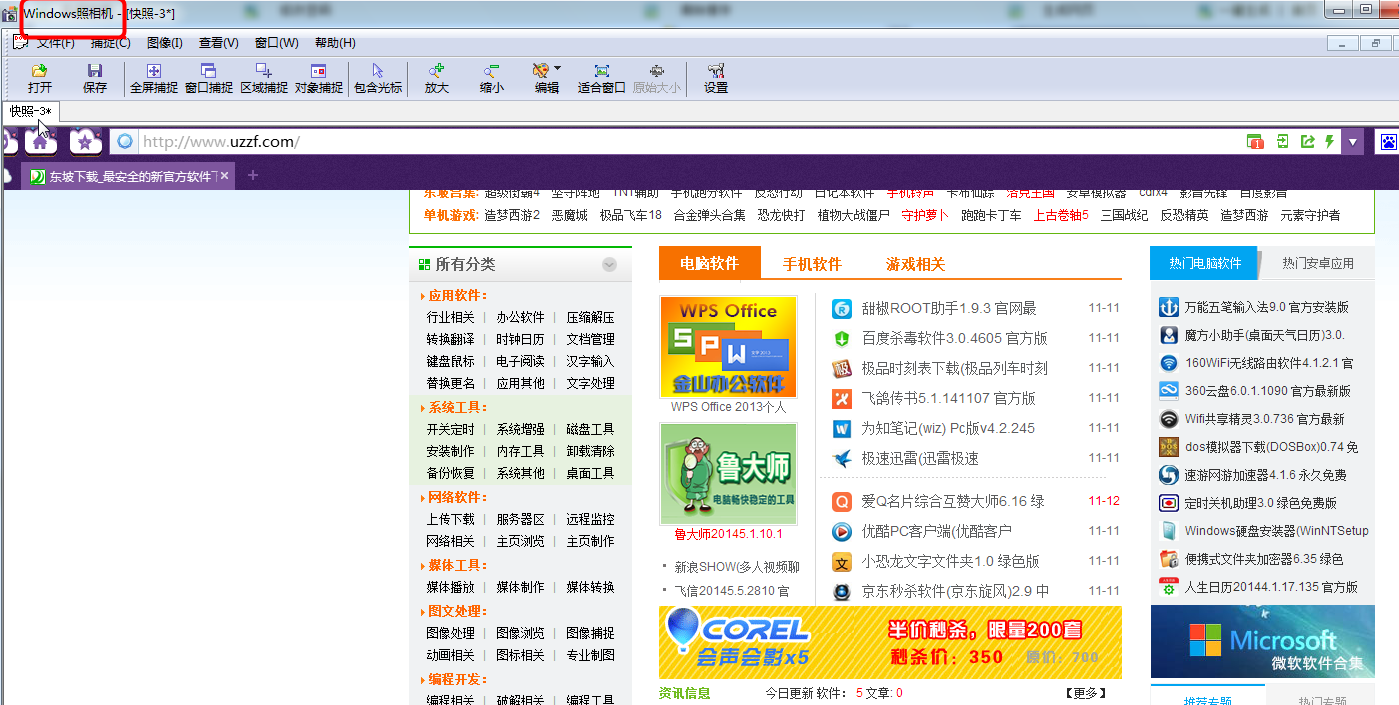
Task: Switch to the 热门安卓应用 tab
Action: [x=1318, y=263]
